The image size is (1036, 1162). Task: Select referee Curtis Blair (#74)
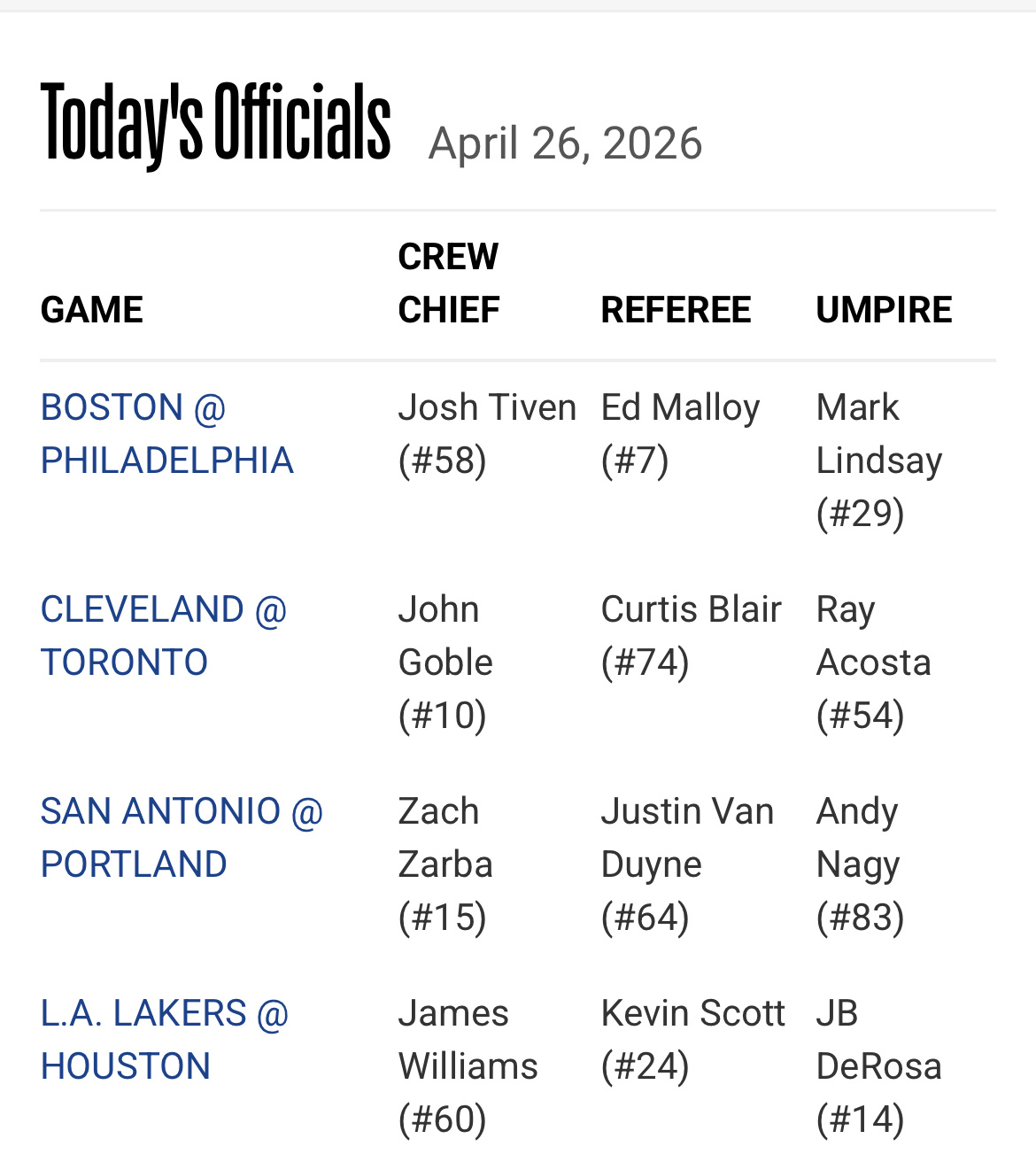coord(691,636)
